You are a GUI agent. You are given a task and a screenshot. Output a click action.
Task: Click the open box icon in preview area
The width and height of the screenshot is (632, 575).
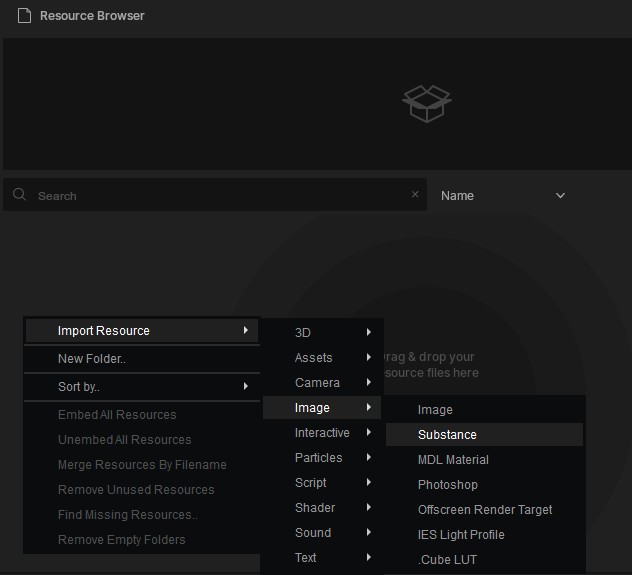427,103
